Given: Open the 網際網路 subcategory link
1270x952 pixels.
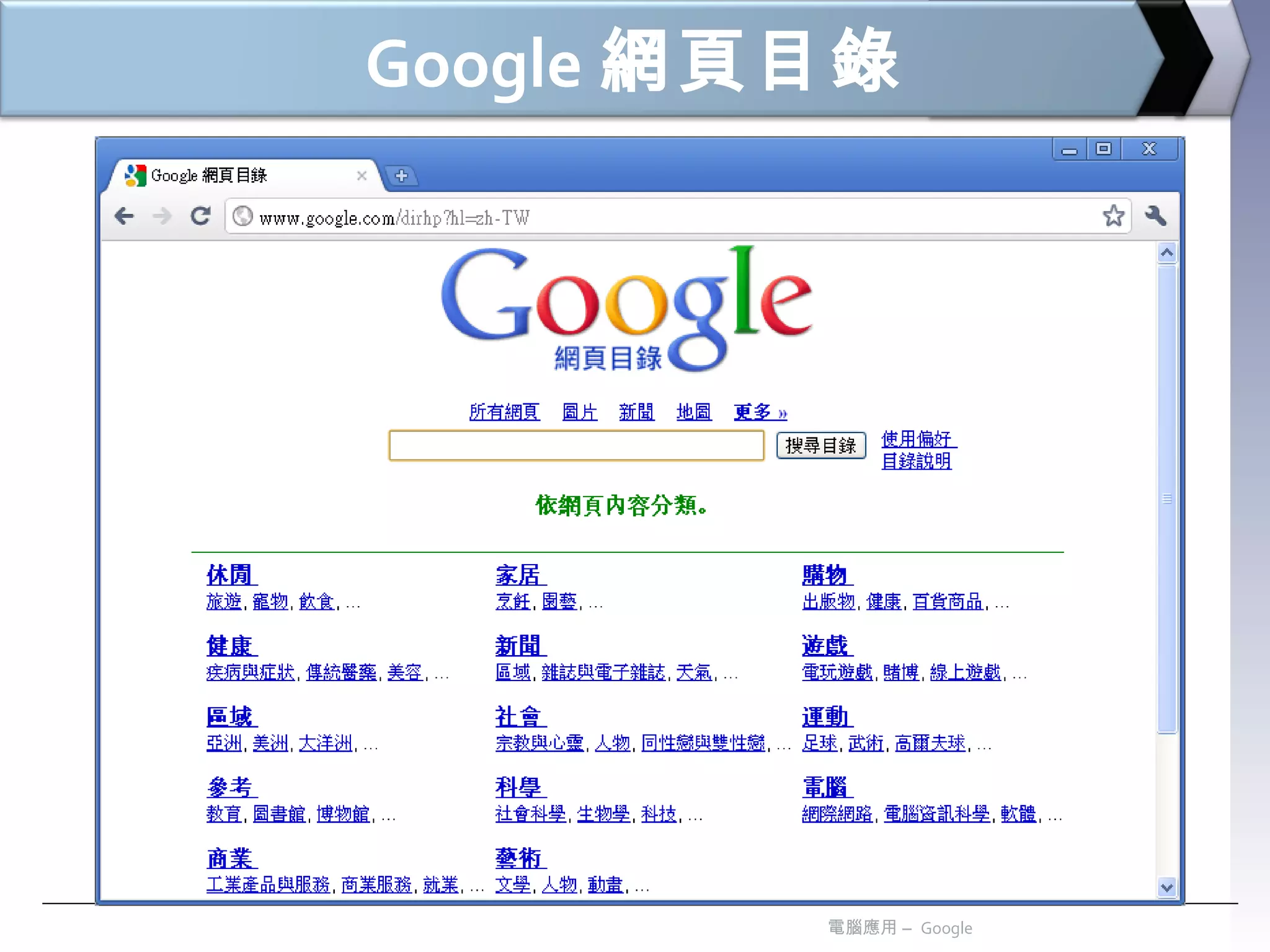Looking at the screenshot, I should (x=837, y=813).
